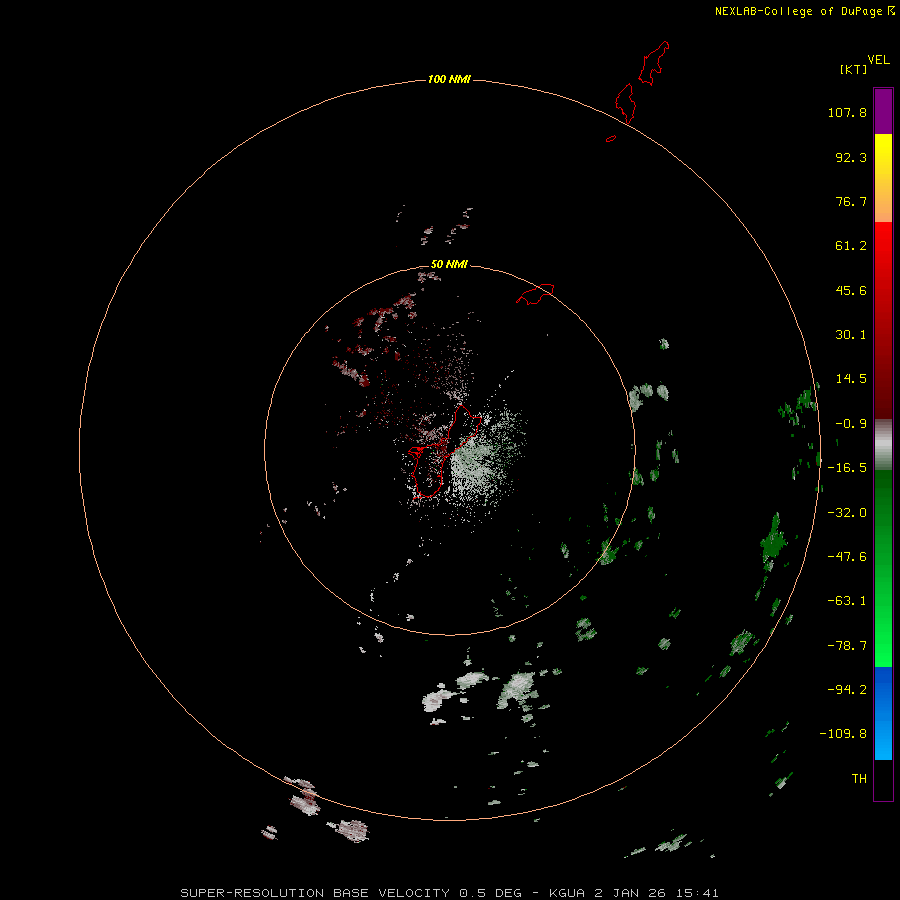
Task: Click the -16.5 legend value
Action: click(847, 468)
